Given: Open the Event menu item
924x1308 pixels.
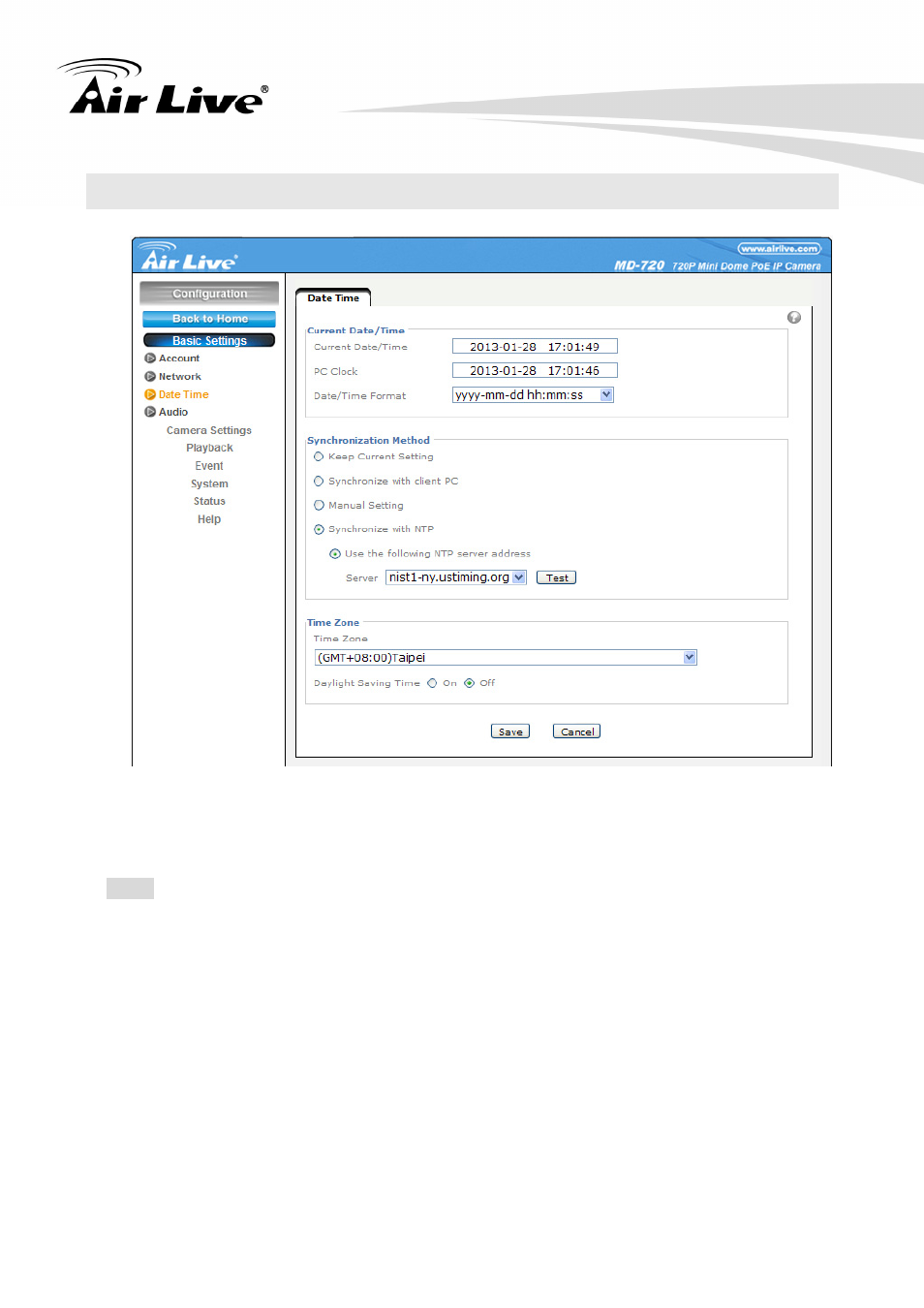Looking at the screenshot, I should (x=209, y=466).
